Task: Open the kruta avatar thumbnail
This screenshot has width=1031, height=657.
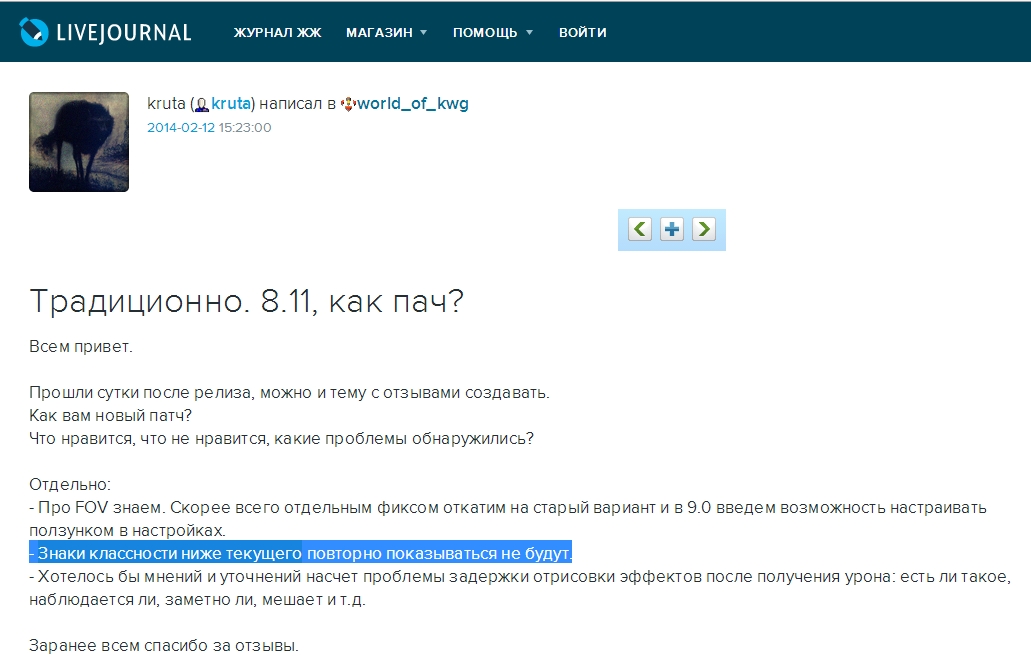Action: coord(79,142)
